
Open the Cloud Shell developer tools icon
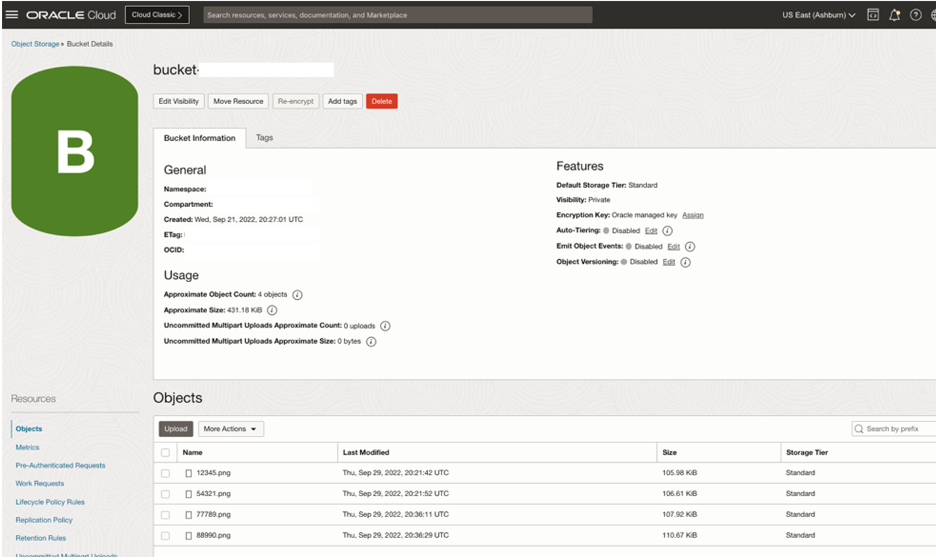[x=873, y=15]
